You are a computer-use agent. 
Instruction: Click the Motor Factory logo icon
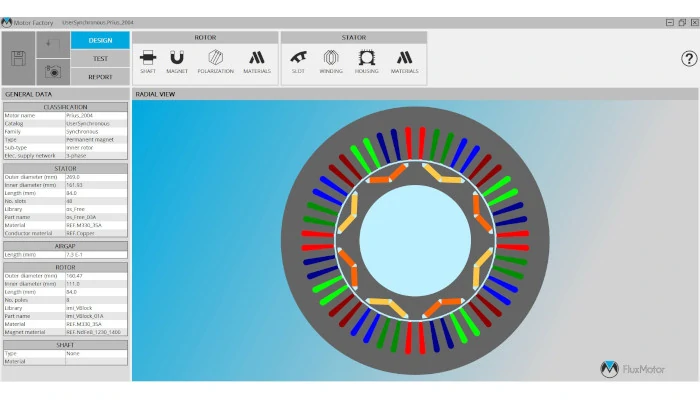tap(6, 22)
